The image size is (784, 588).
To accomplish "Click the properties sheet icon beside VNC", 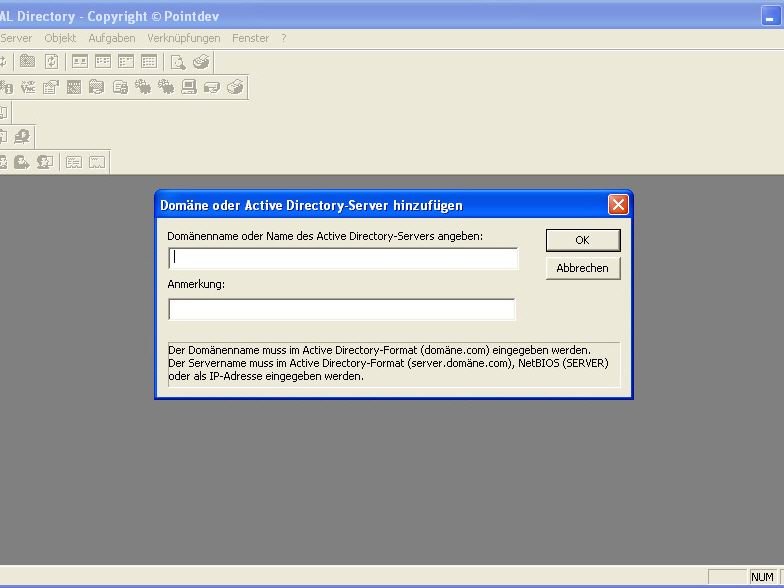I will click(50, 87).
